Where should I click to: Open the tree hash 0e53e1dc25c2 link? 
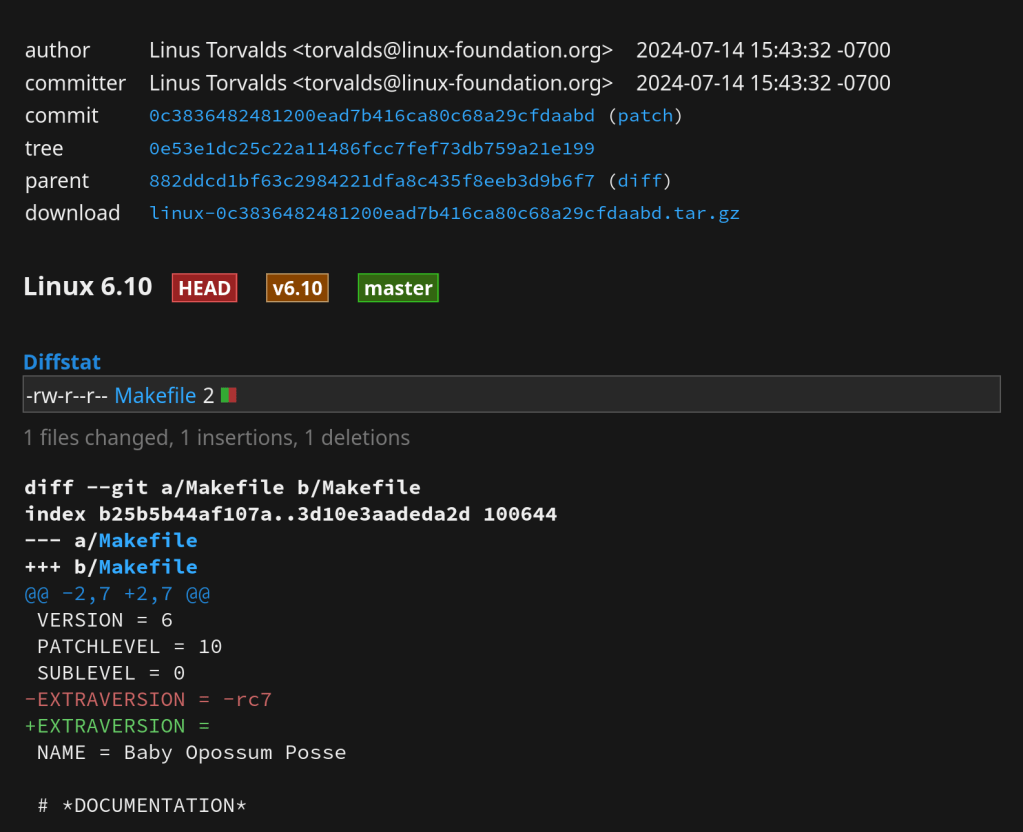point(371,149)
